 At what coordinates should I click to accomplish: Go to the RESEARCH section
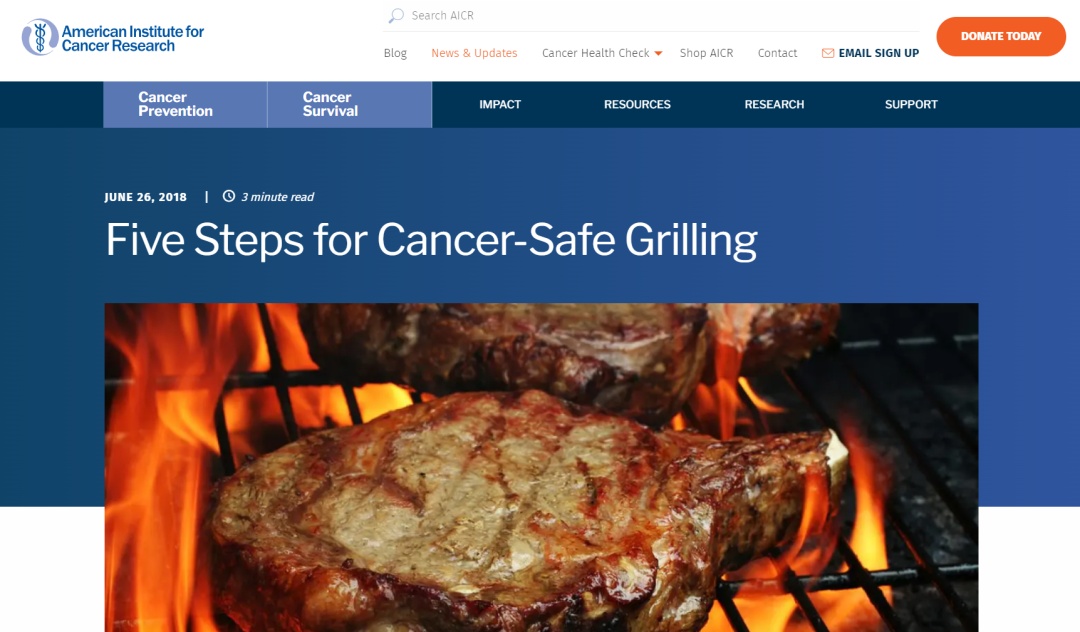tap(774, 105)
